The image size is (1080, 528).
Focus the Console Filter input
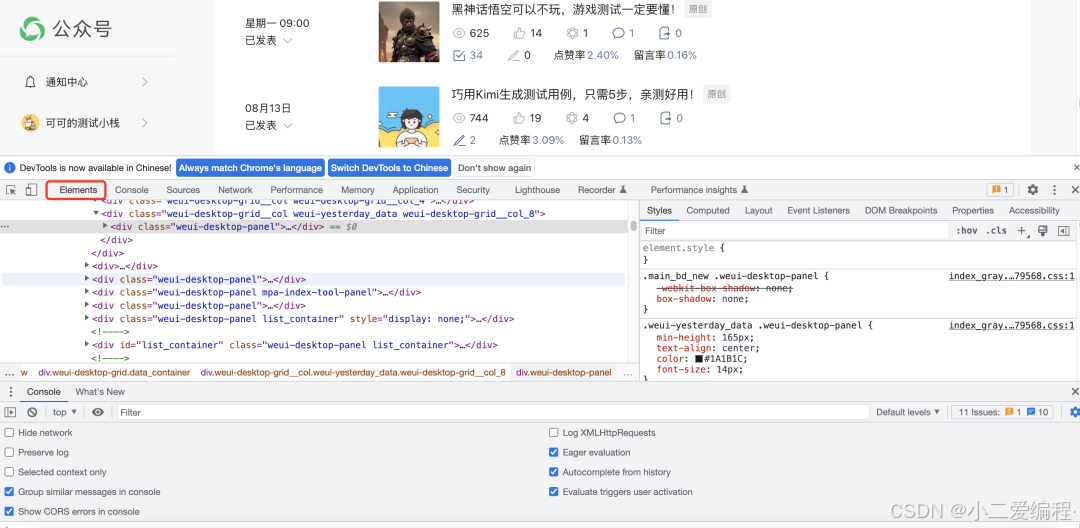(x=492, y=412)
